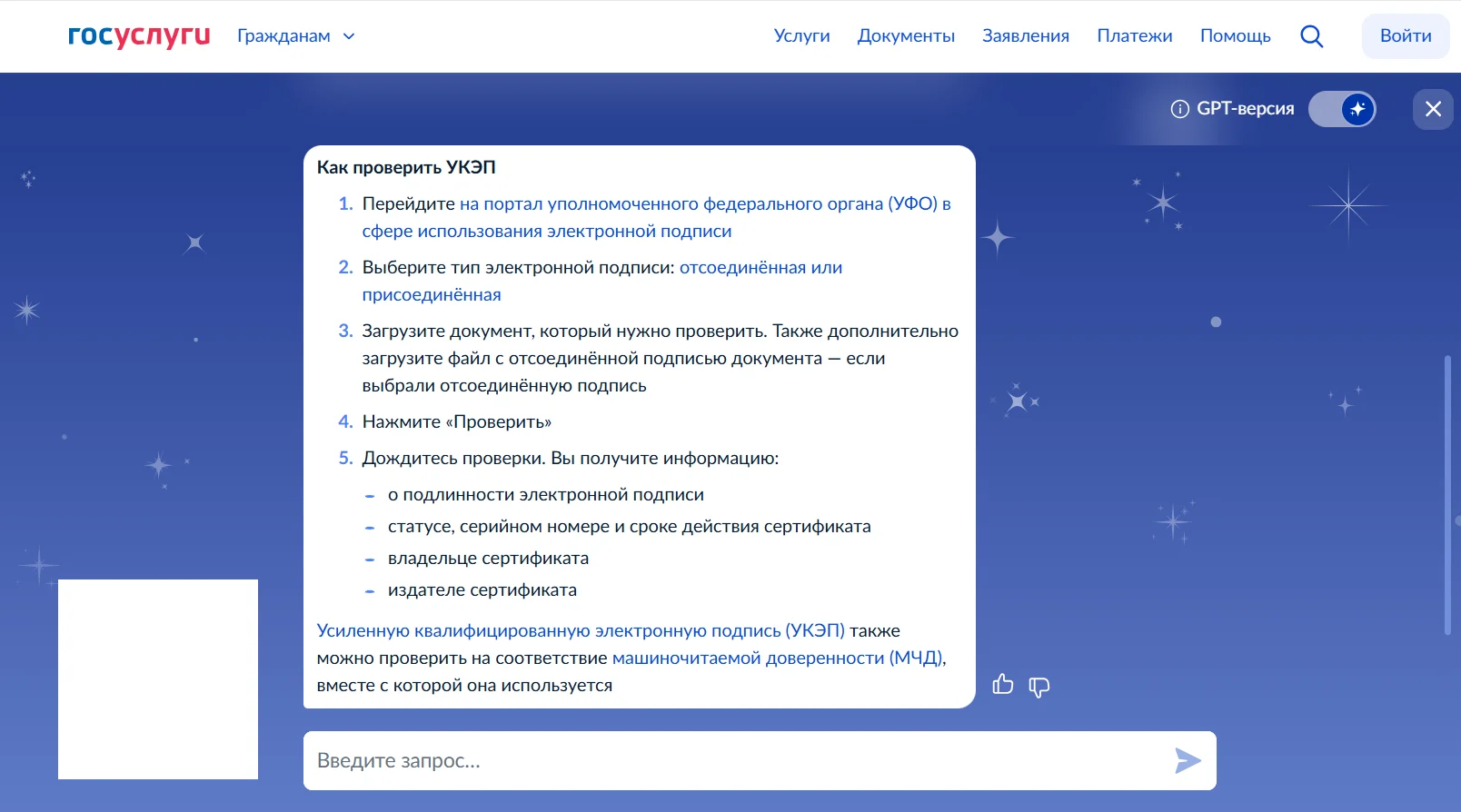1461x812 pixels.
Task: Click the GPT-версия info icon
Action: 1179,109
